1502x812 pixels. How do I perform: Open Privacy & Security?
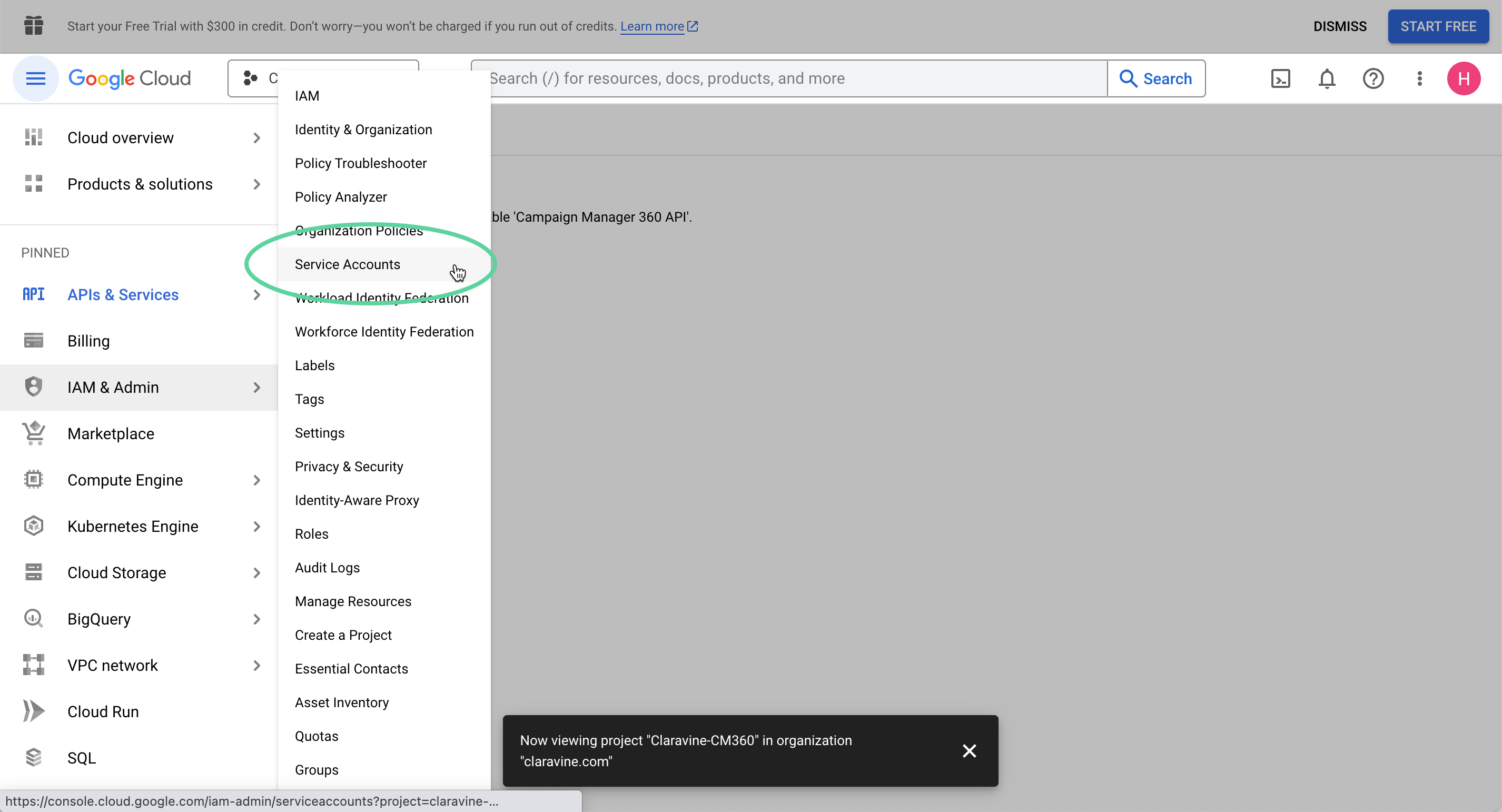(384, 467)
